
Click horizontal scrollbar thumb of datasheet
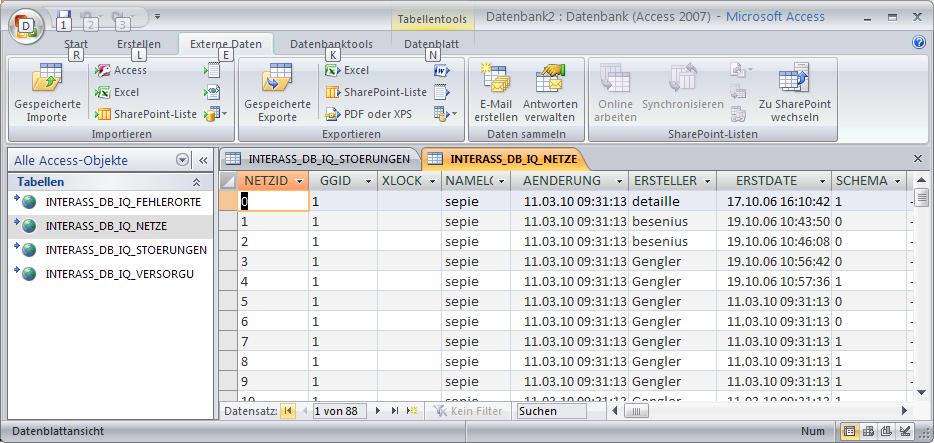636,411
